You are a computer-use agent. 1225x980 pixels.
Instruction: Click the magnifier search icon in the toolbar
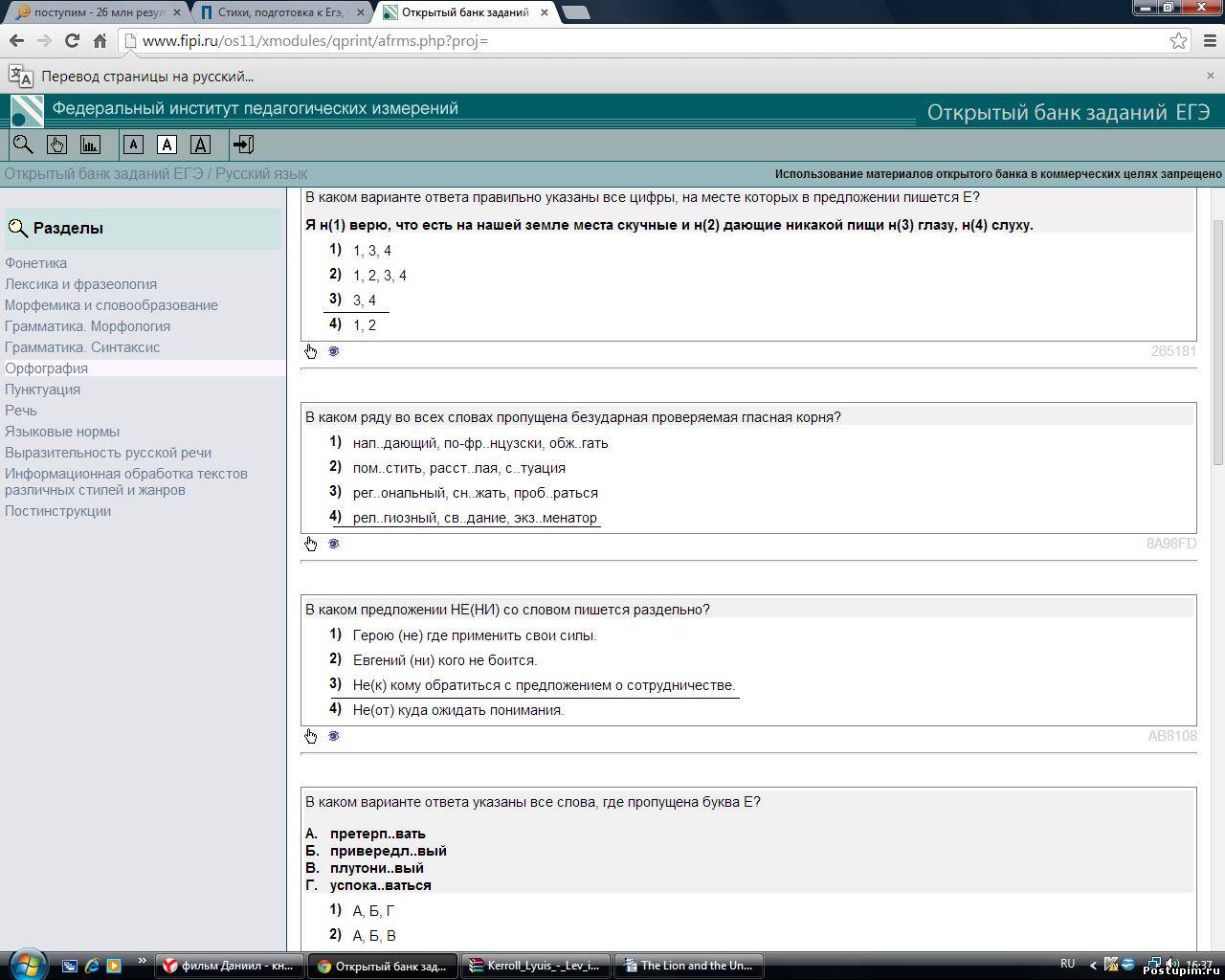23,145
